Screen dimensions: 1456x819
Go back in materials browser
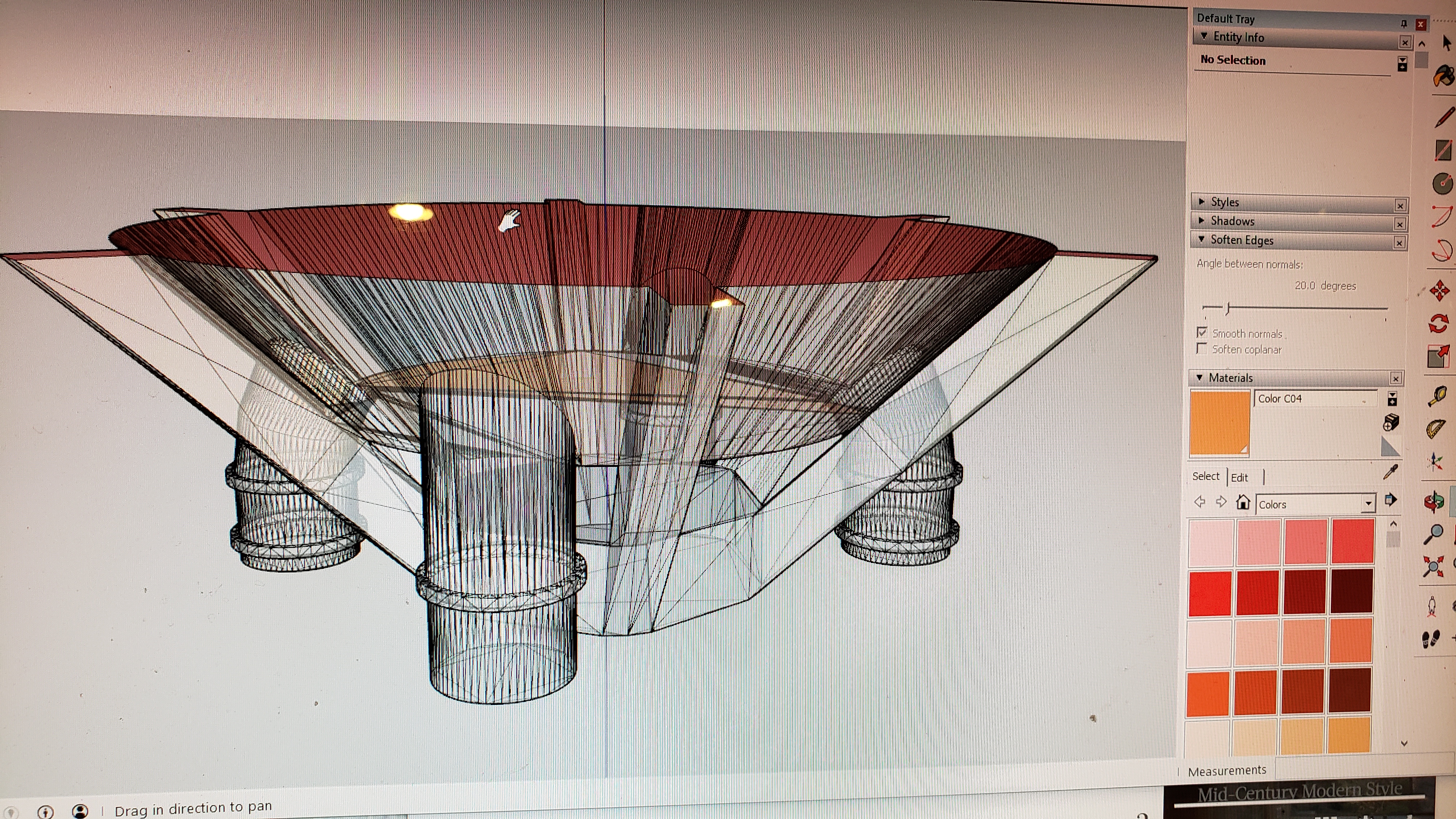point(1199,501)
